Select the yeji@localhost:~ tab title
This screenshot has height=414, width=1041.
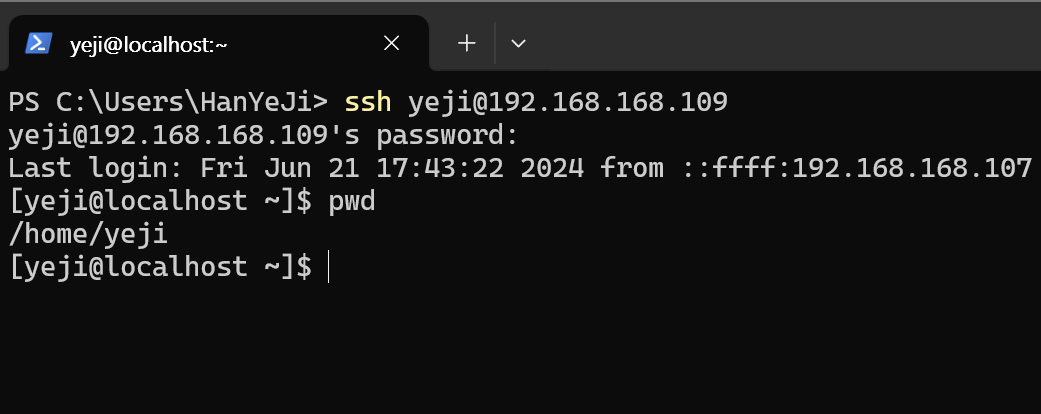click(x=149, y=44)
